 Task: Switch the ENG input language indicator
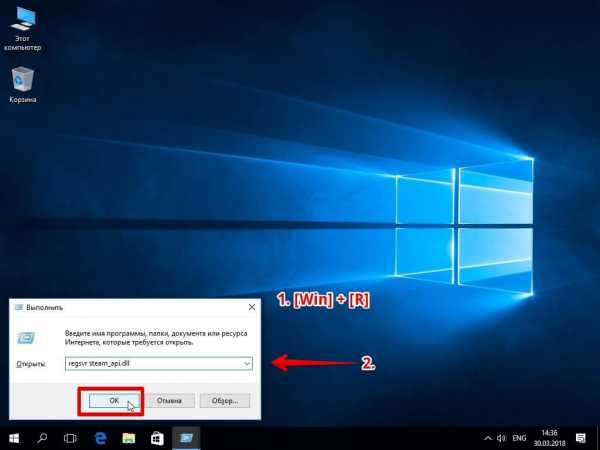point(519,438)
